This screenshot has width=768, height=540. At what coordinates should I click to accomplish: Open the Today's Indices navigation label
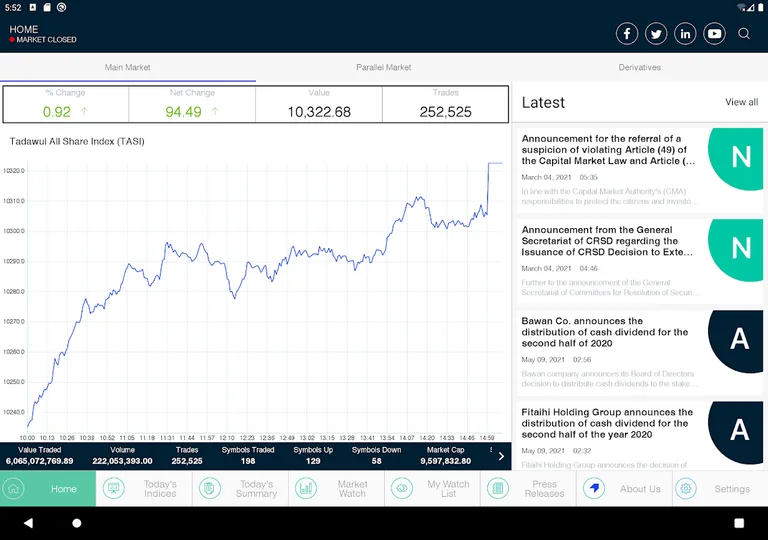160,489
